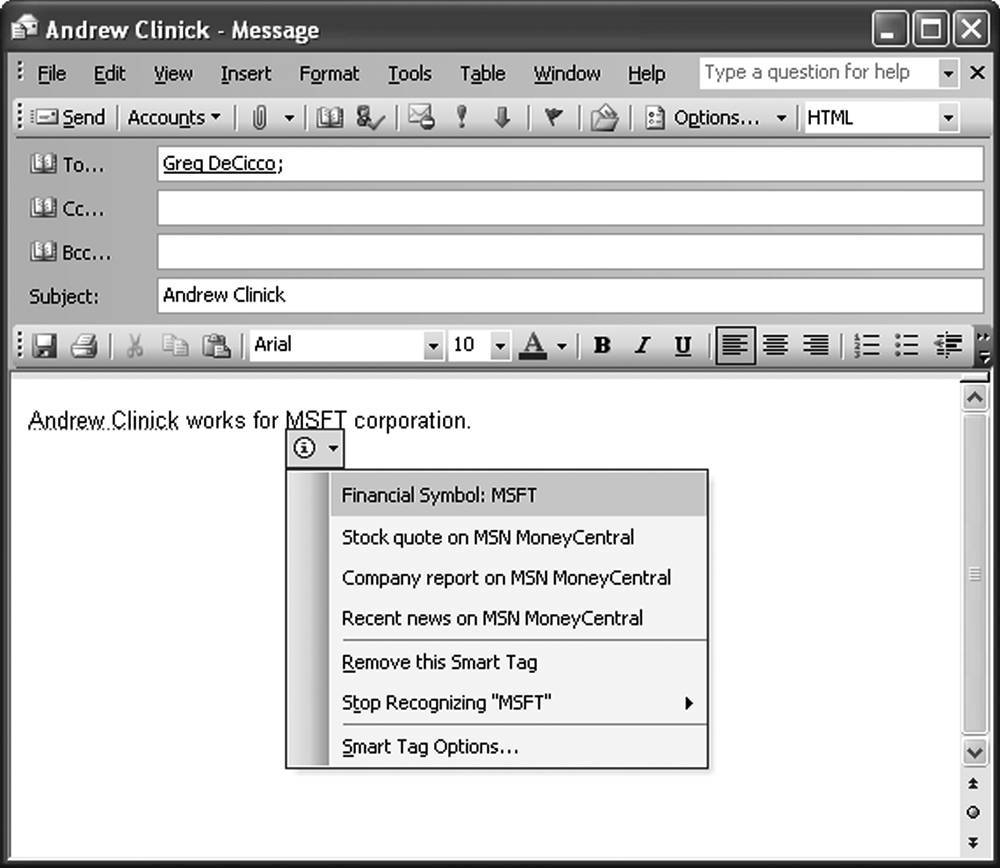This screenshot has height=868, width=1000.
Task: Click the Check Names icon
Action: point(370,118)
